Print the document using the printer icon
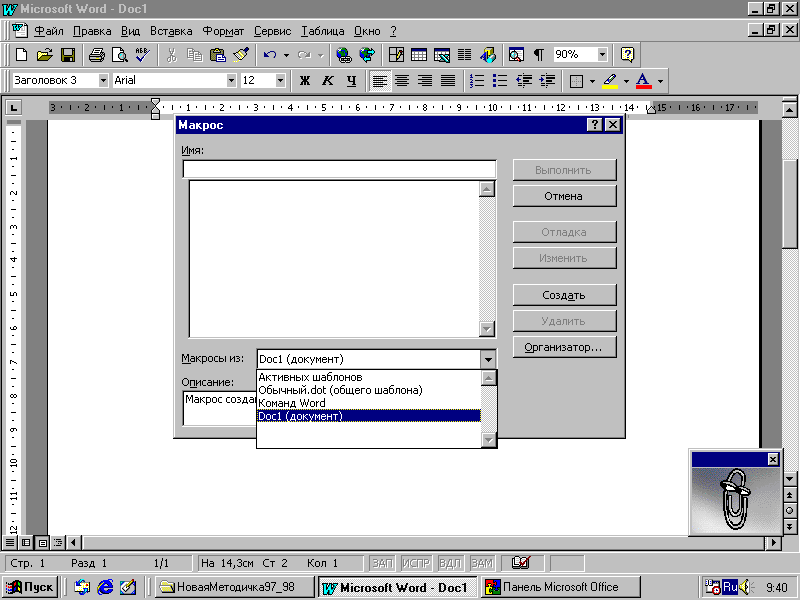The height and width of the screenshot is (600, 800). click(x=96, y=55)
